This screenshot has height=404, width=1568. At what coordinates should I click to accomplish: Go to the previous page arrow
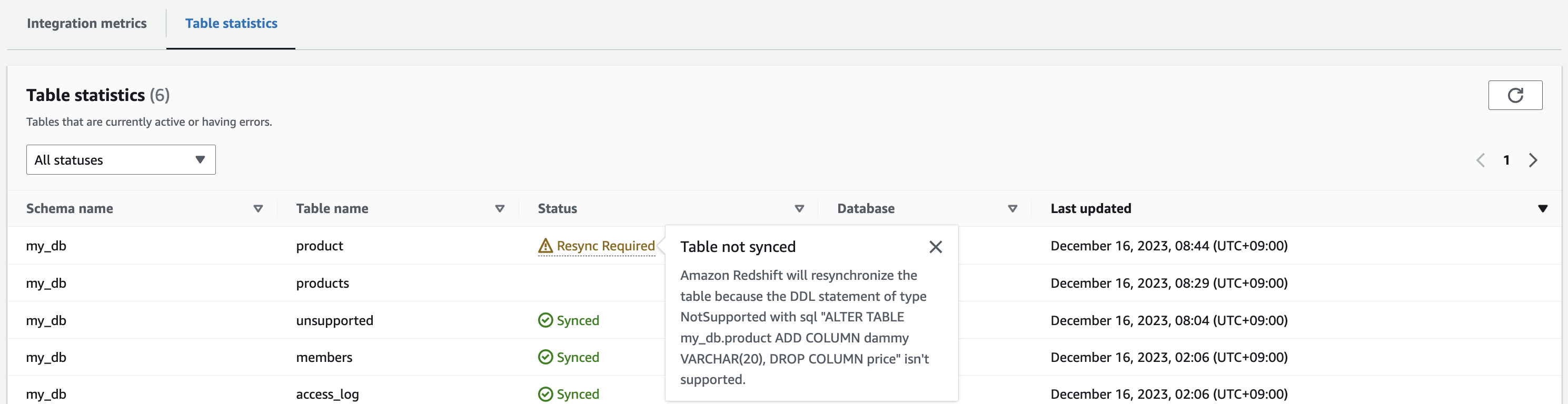coord(1481,160)
